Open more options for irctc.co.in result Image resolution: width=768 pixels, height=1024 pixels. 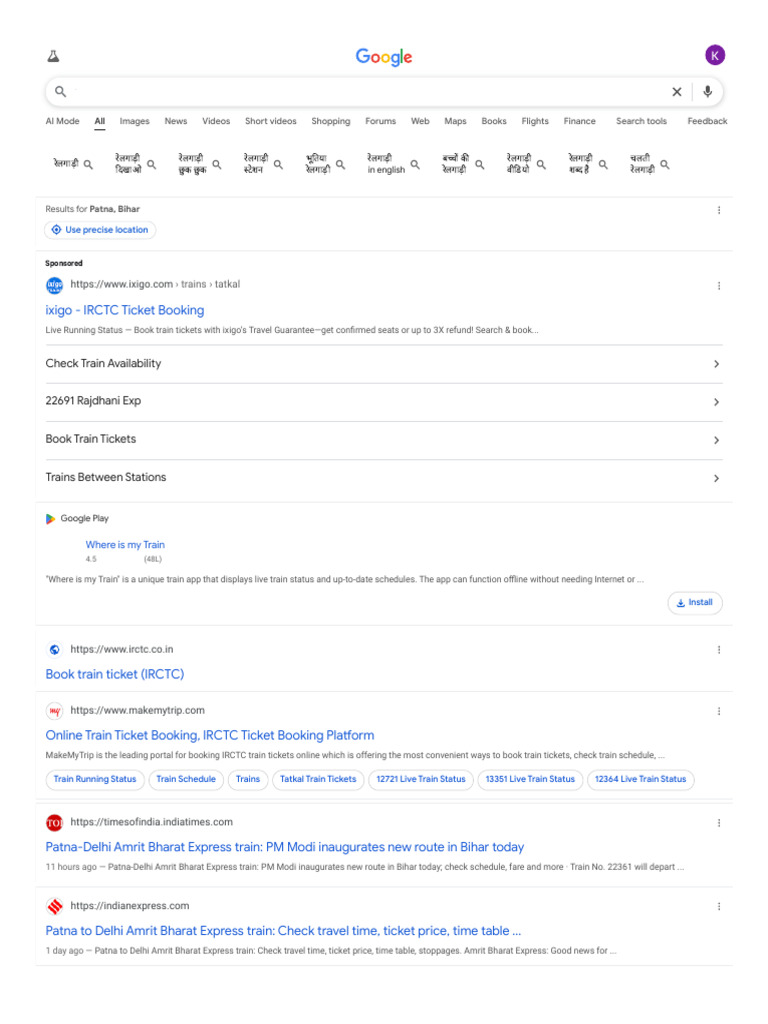click(x=719, y=650)
